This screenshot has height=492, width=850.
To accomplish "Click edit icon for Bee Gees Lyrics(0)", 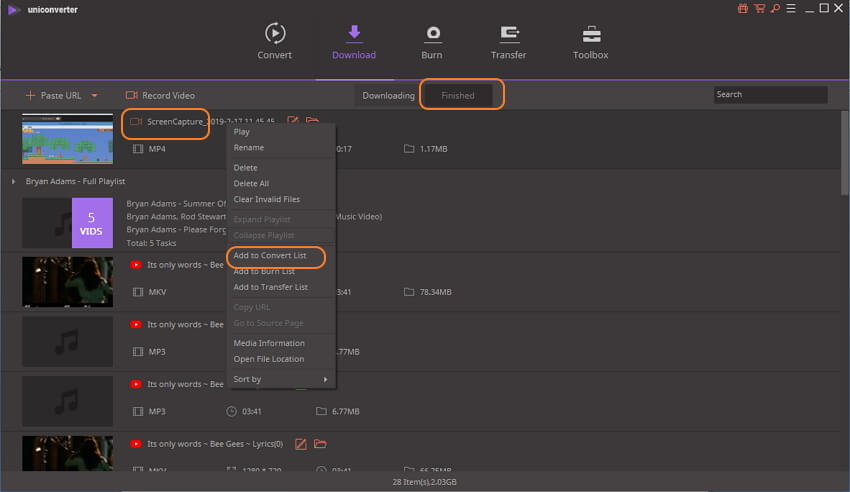I will tap(301, 444).
